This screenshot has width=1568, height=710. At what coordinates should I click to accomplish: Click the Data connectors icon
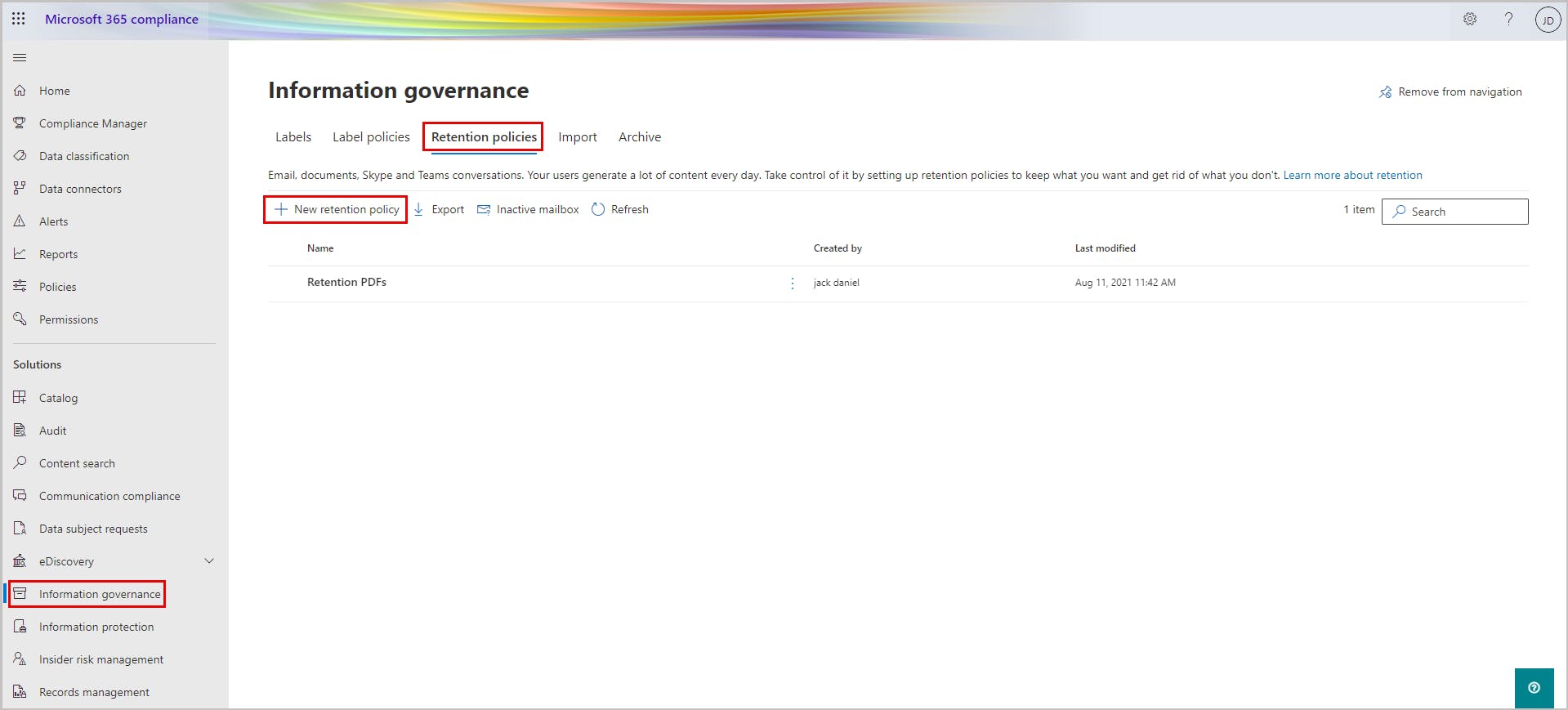pos(20,189)
